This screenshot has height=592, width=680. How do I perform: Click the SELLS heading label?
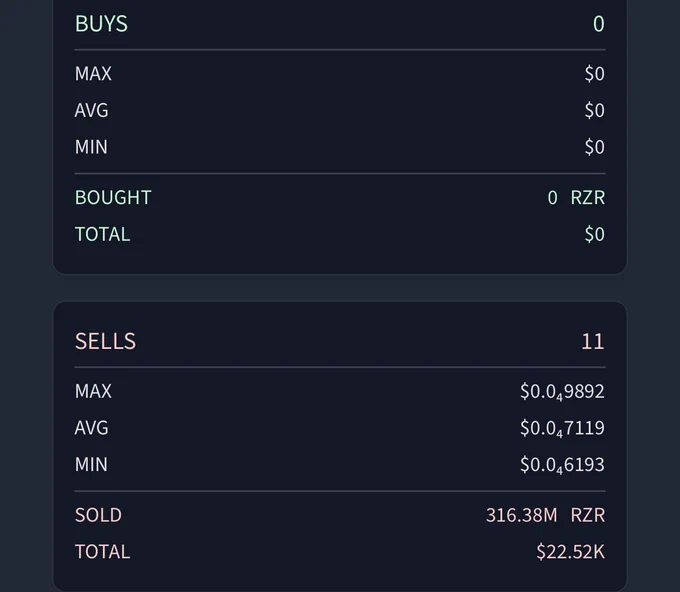105,341
